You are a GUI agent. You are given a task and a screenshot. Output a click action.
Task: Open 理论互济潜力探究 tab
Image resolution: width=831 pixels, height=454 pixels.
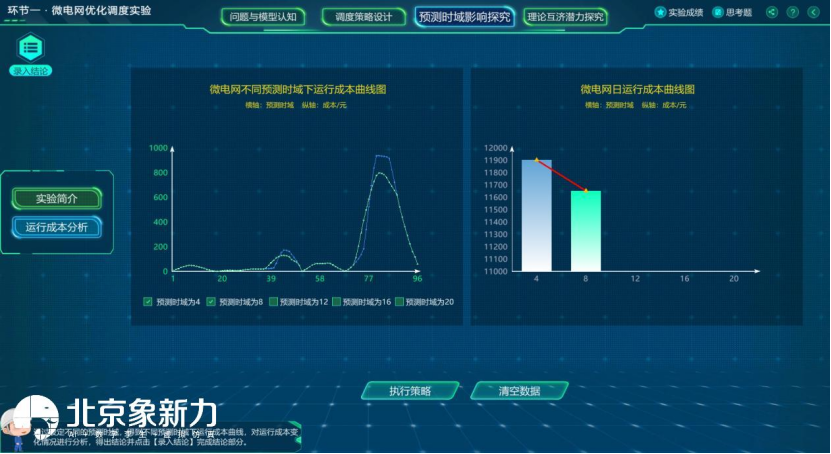[x=566, y=16]
